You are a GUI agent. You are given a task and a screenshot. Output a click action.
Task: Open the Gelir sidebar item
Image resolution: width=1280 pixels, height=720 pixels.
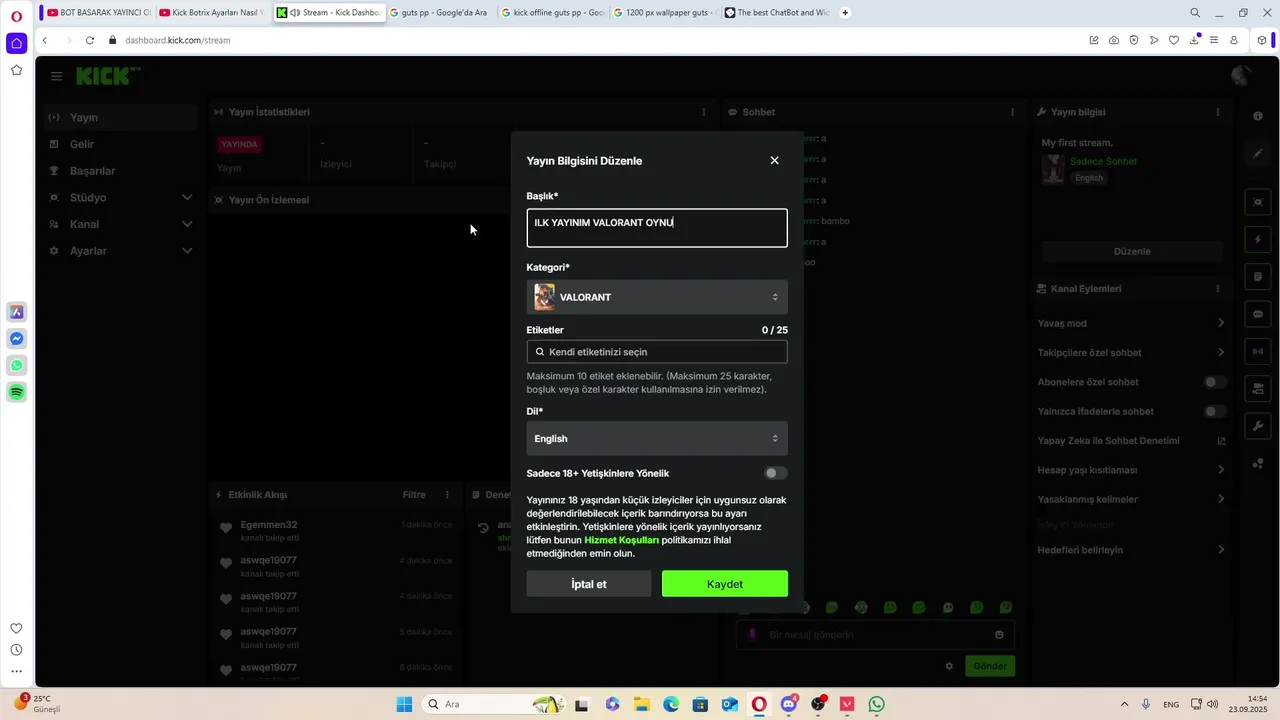tap(121, 144)
